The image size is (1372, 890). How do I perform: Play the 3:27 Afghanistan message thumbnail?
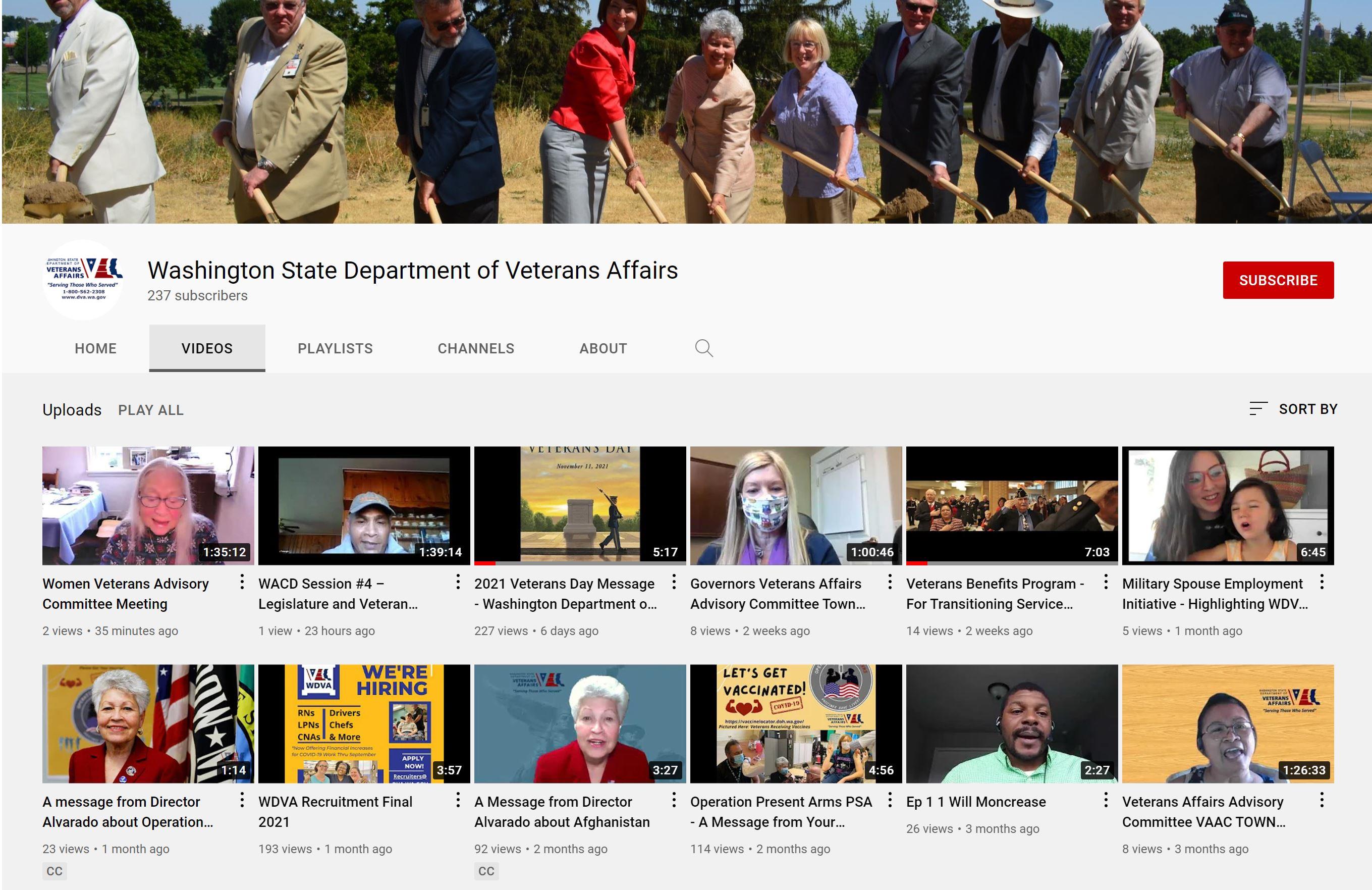click(x=580, y=723)
